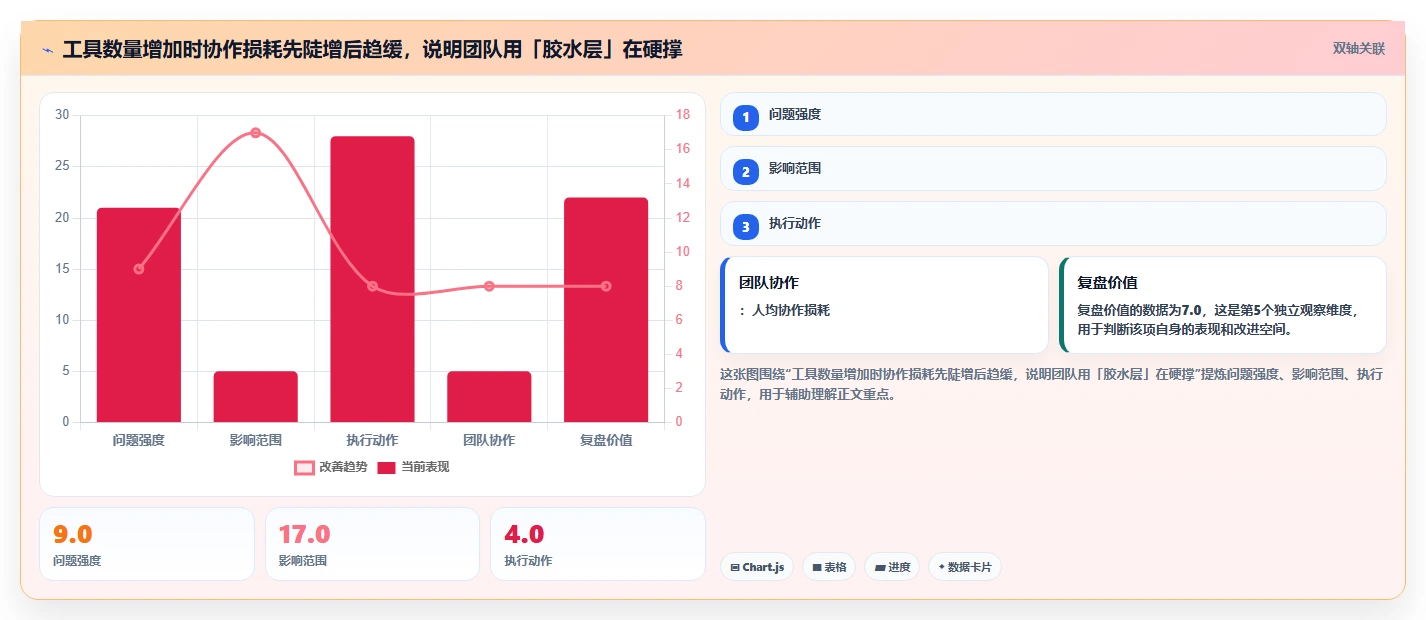Click the 双轴关联 label in header
This screenshot has width=1426, height=620.
point(1358,49)
